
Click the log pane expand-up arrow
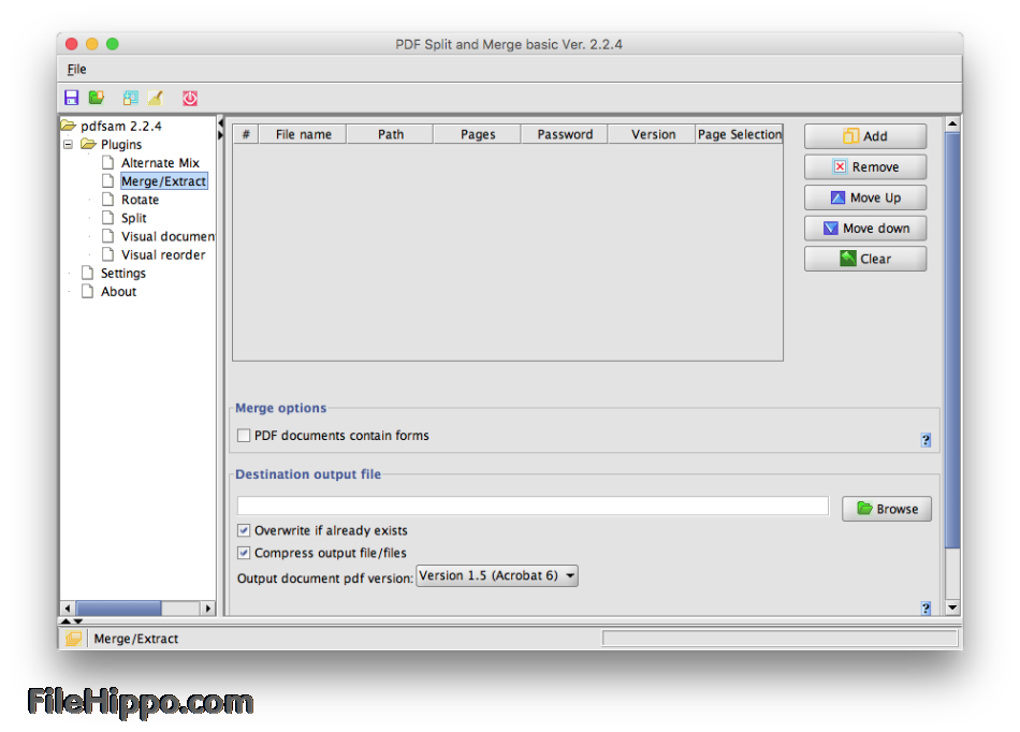pyautogui.click(x=66, y=621)
